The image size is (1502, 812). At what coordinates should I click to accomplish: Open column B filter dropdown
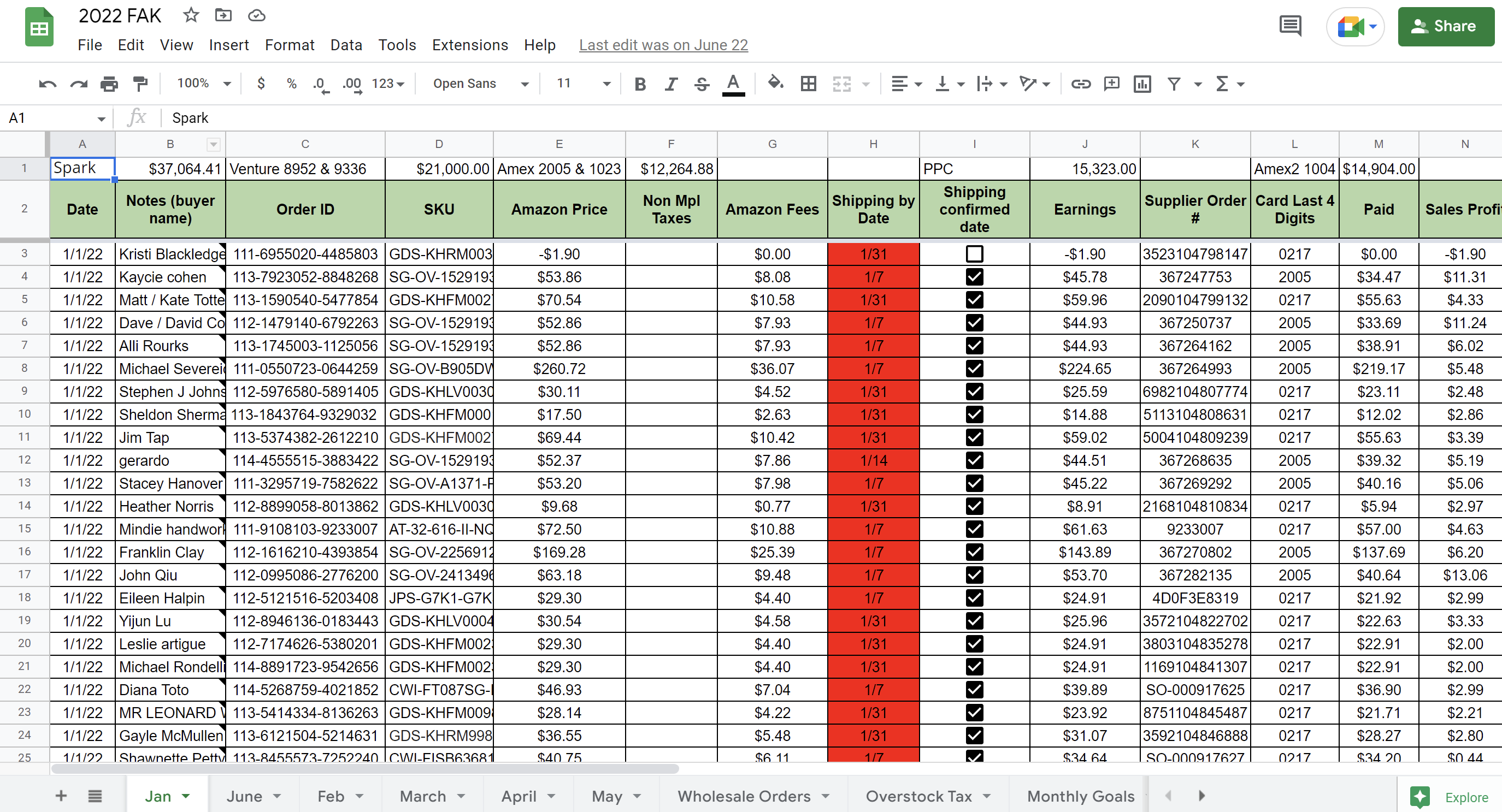coord(214,145)
